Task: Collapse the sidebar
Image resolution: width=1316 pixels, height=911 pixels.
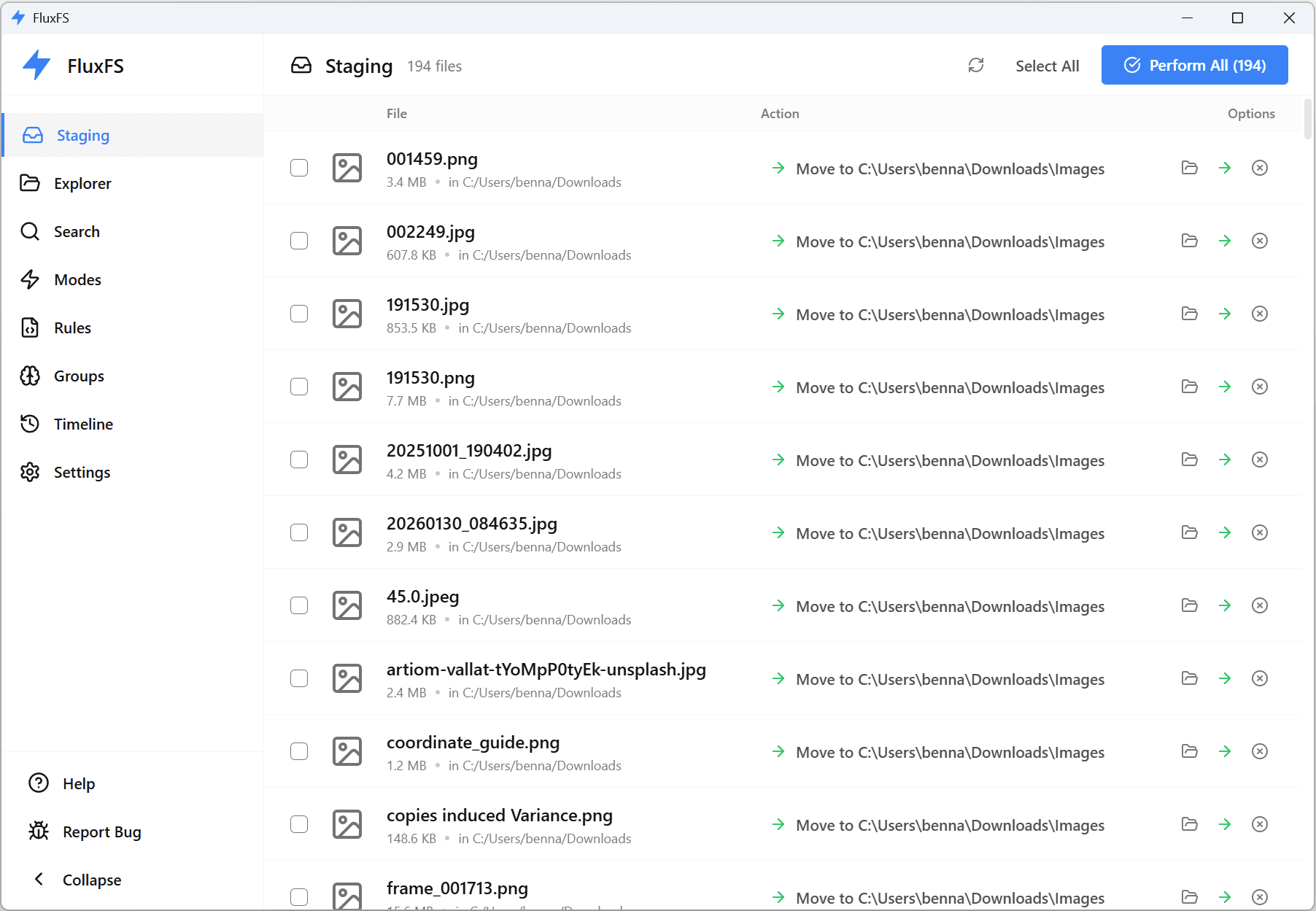Action: [91, 880]
